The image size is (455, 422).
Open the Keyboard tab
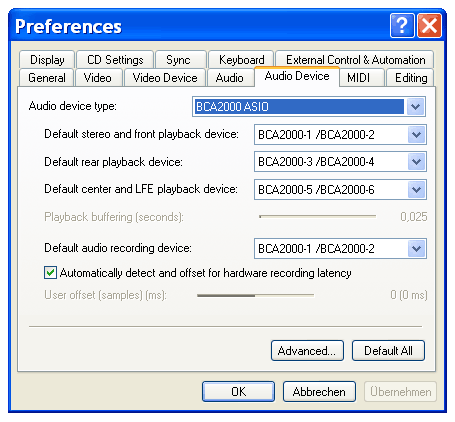241,60
